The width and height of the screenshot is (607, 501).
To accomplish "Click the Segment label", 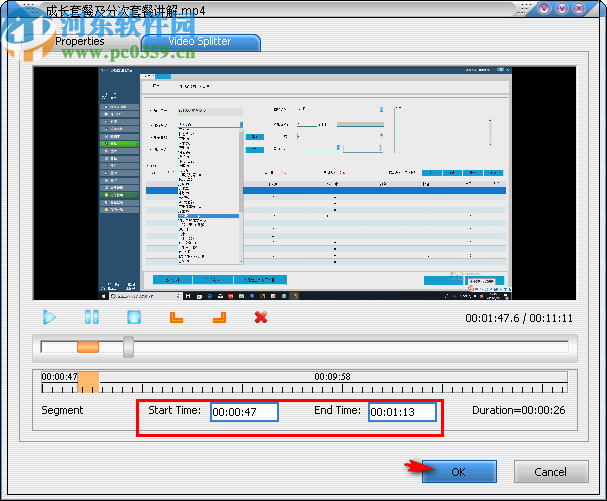I will tap(62, 410).
